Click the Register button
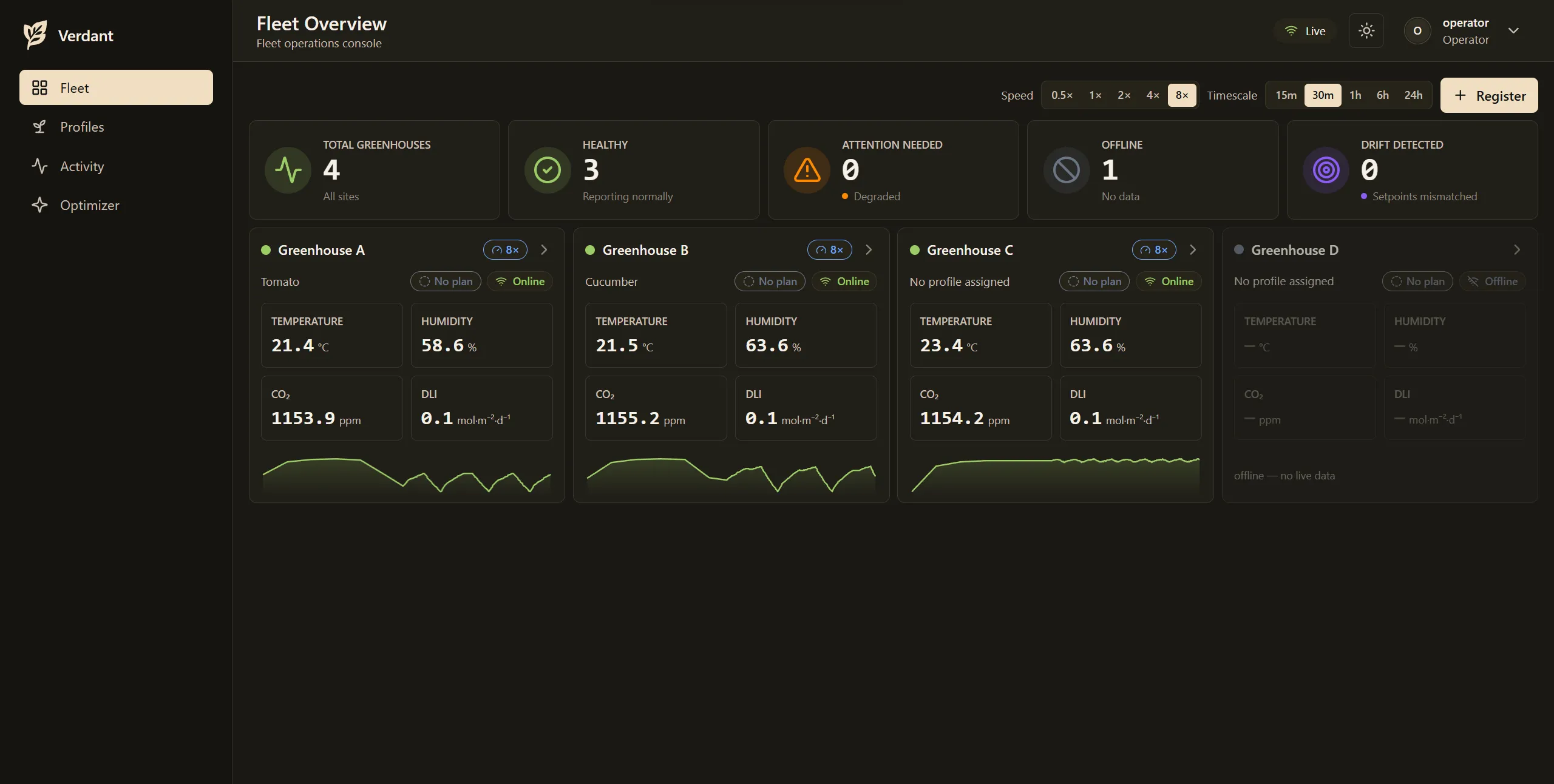Viewport: 1554px width, 784px height. pos(1489,95)
